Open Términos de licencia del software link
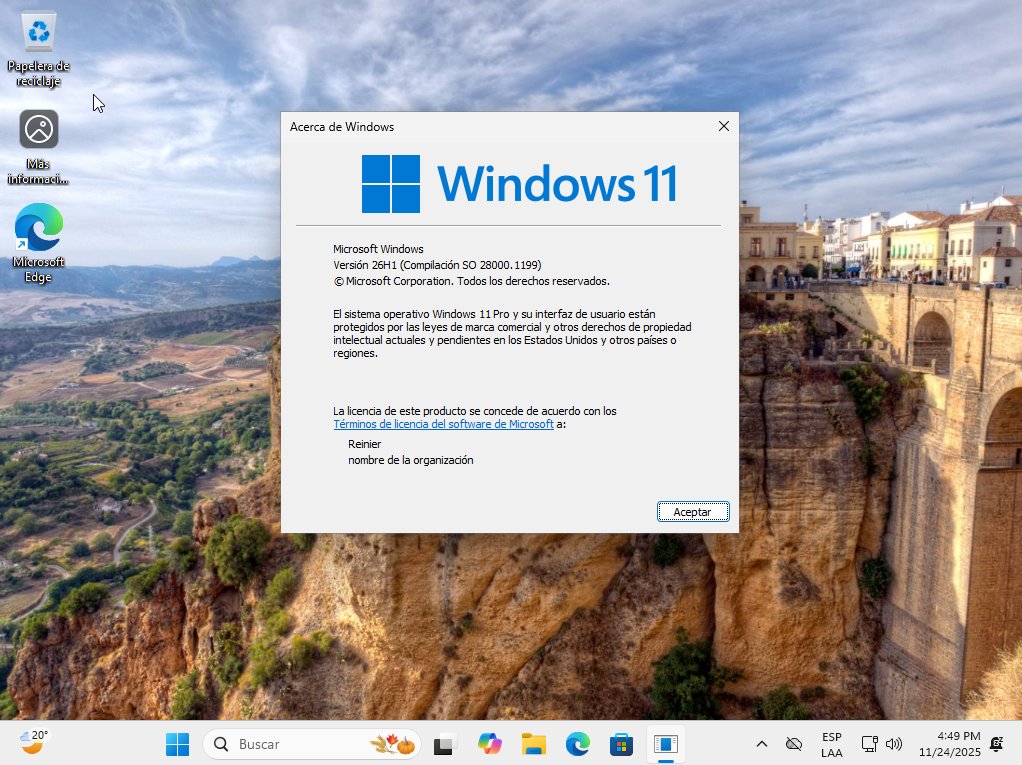 pyautogui.click(x=443, y=424)
